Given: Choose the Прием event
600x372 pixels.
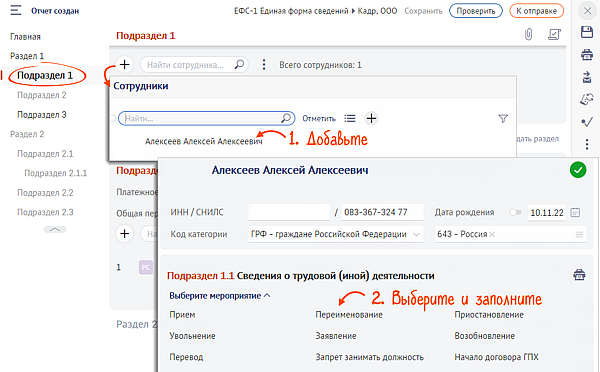Looking at the screenshot, I should 182,315.
